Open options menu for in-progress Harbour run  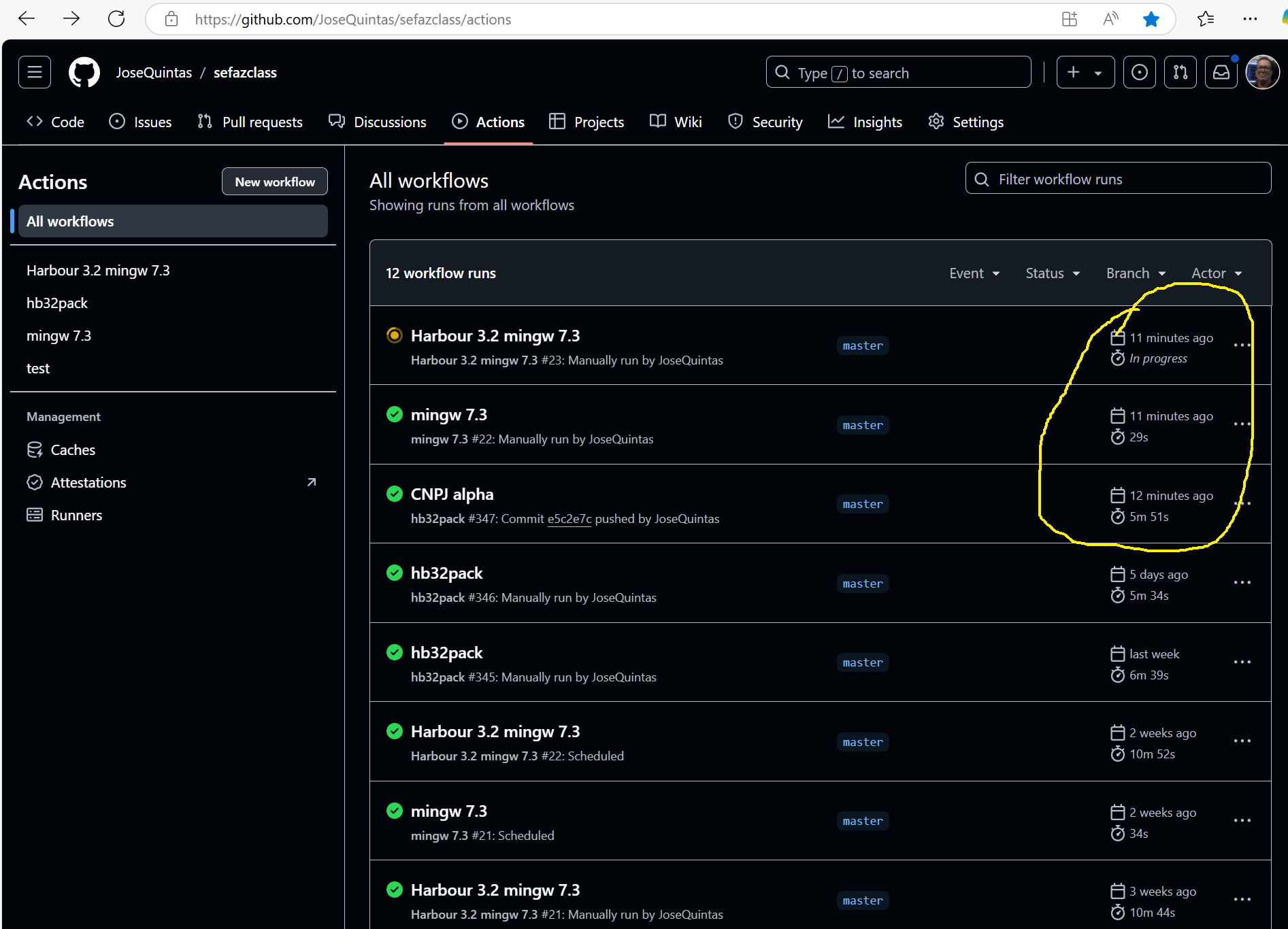[1242, 345]
